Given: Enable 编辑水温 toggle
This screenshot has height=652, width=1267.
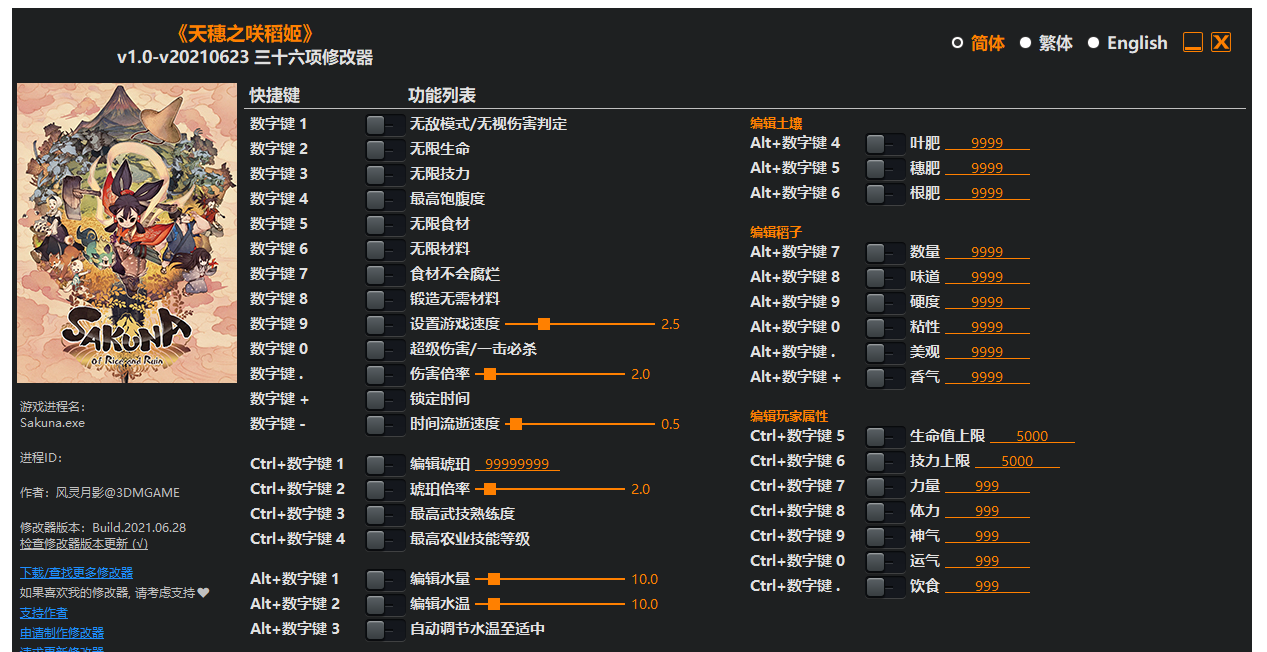Looking at the screenshot, I should (x=385, y=604).
